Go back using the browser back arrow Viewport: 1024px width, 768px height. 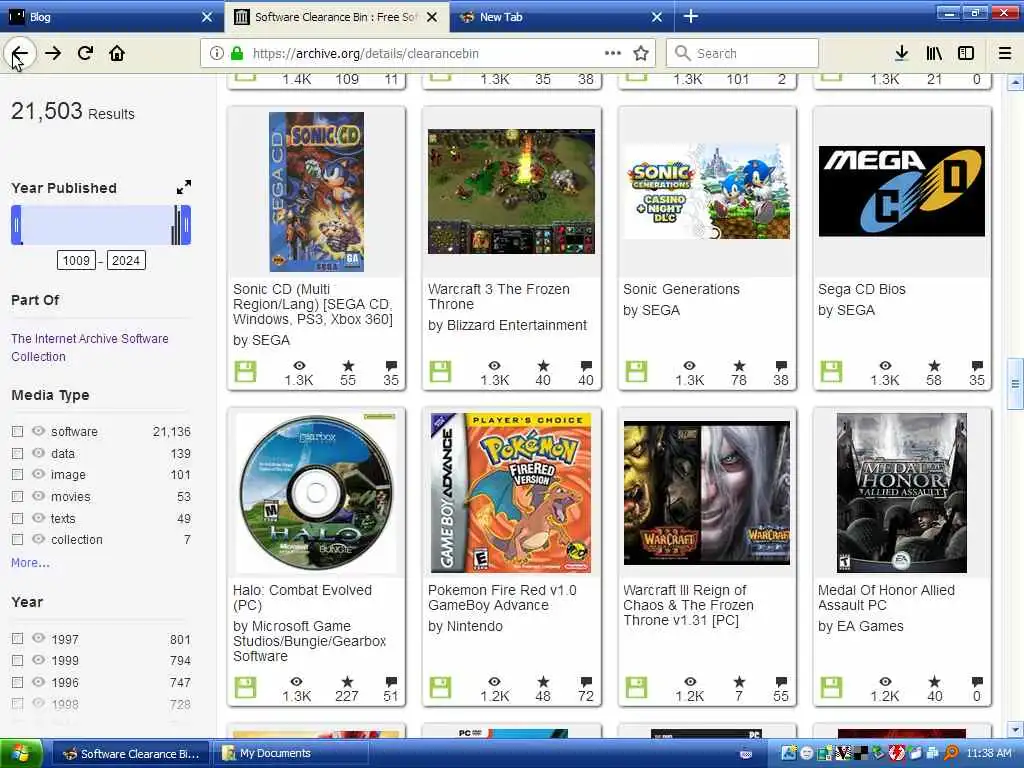[x=20, y=54]
